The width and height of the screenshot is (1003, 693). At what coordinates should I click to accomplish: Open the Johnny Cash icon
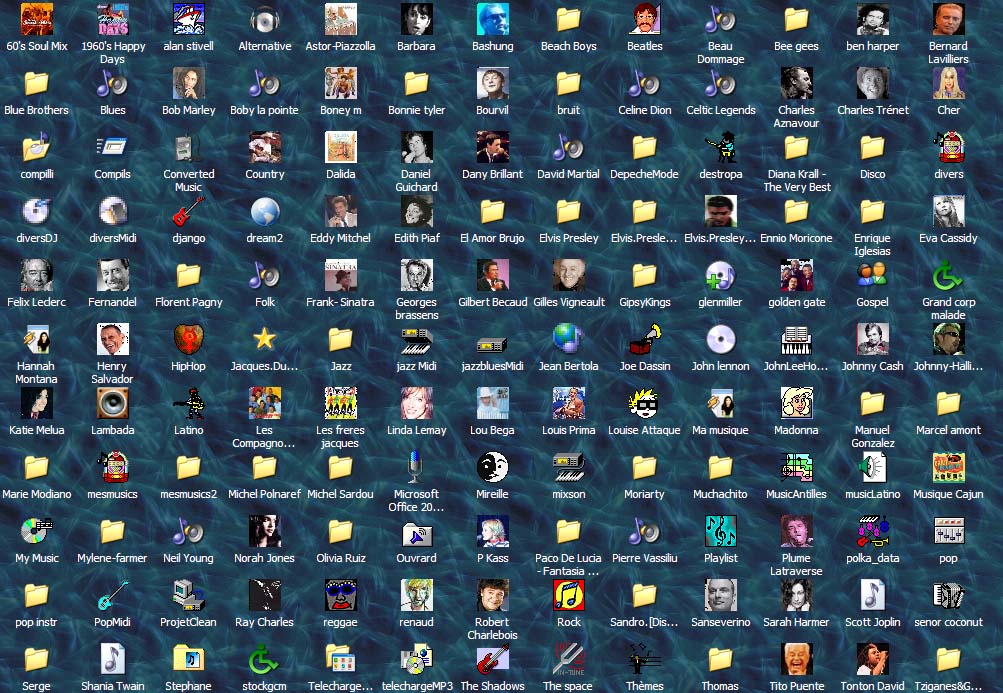click(x=873, y=339)
